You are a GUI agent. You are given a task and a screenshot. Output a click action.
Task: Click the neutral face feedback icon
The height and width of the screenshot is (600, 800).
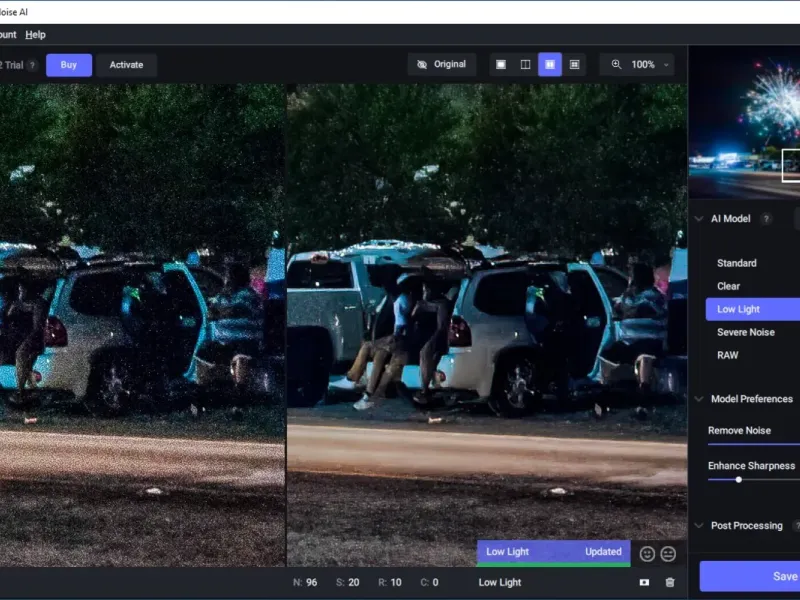668,554
